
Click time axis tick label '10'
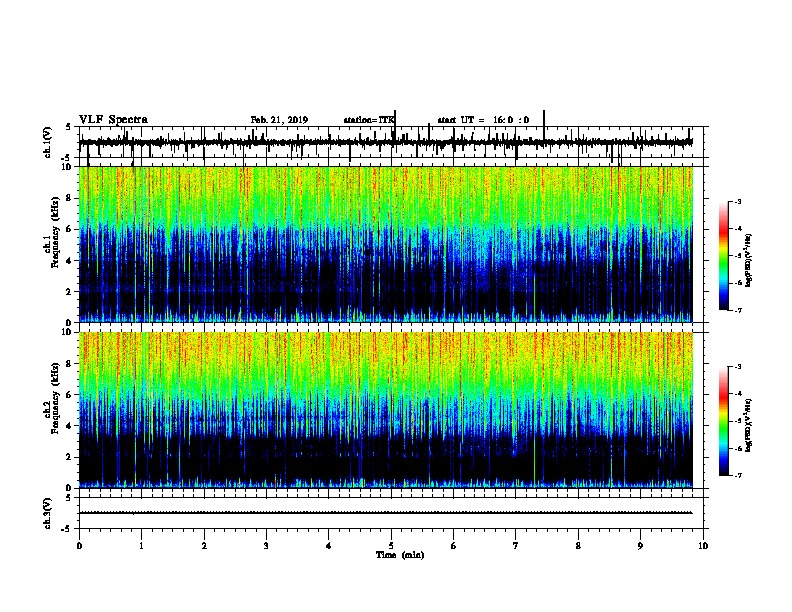point(703,546)
